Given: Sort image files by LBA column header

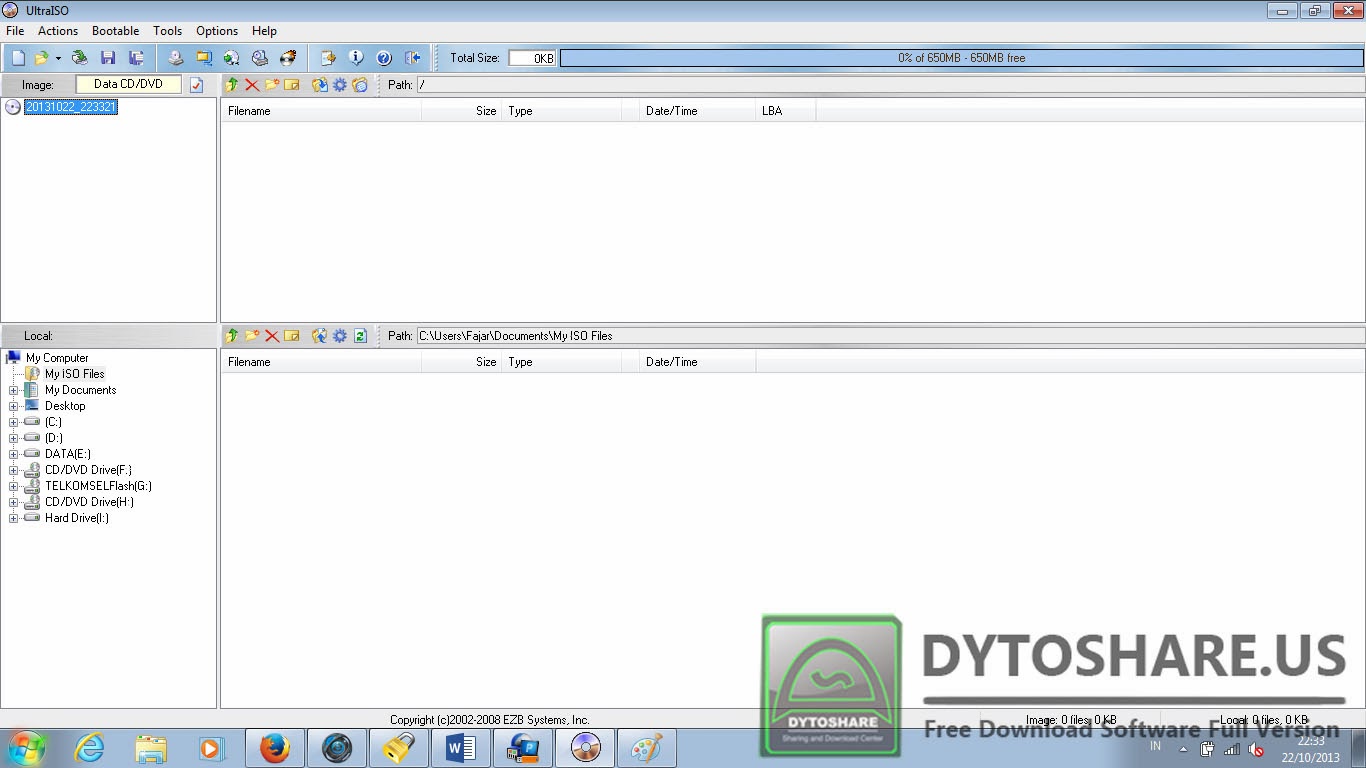Looking at the screenshot, I should pos(786,111).
